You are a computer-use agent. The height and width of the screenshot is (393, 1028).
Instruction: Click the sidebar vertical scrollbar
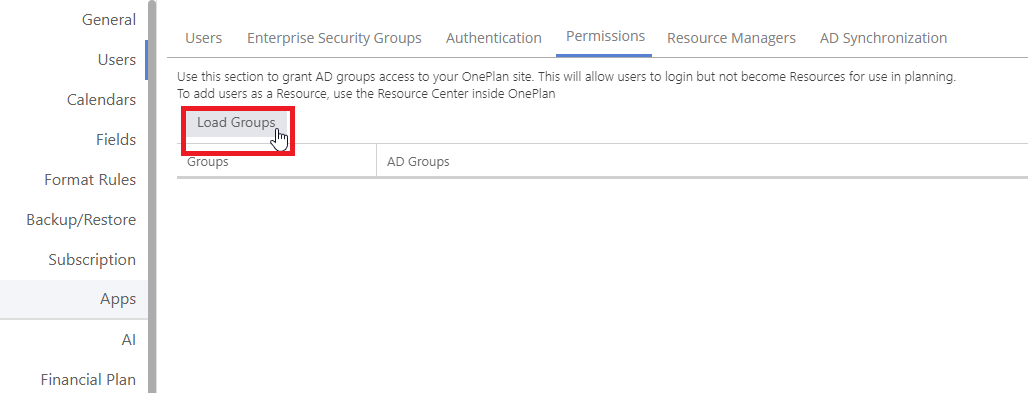(152, 197)
